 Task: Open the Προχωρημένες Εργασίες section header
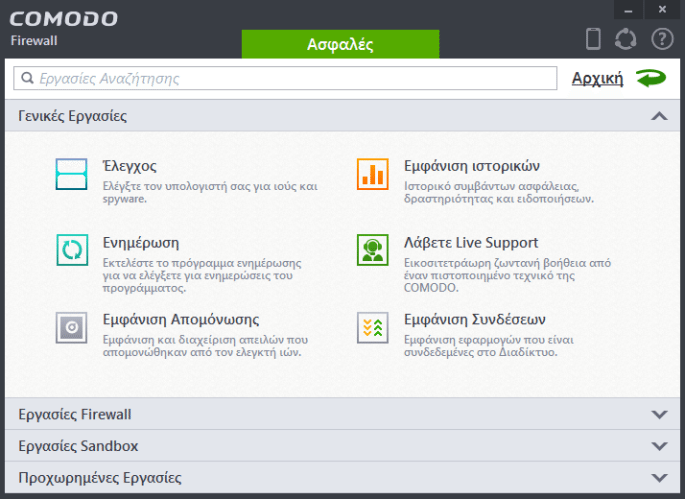[x=342, y=478]
